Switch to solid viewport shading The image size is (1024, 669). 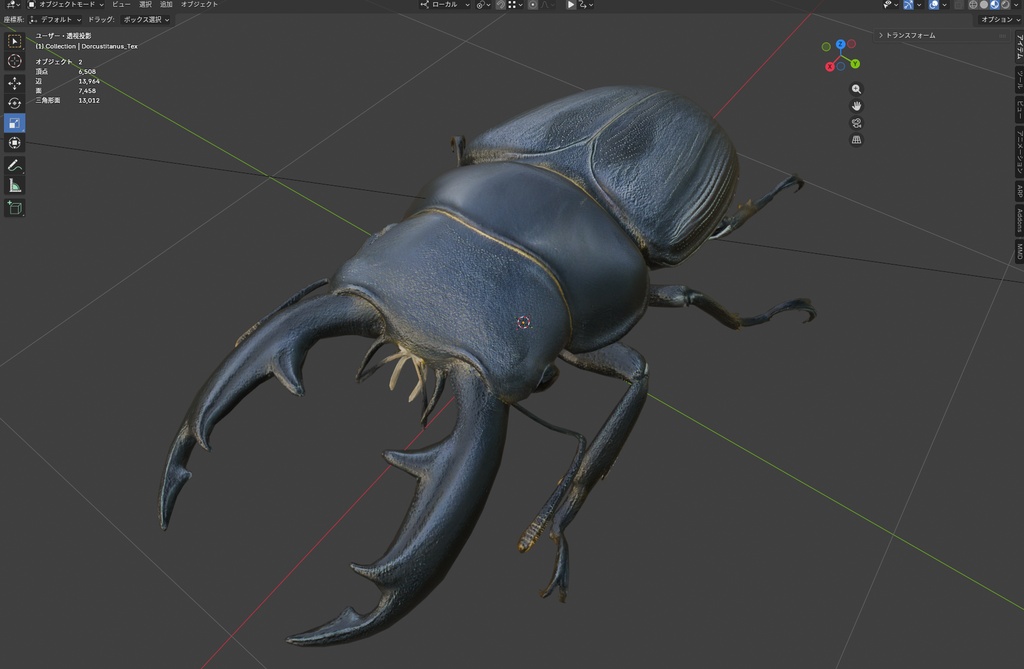pos(984,5)
